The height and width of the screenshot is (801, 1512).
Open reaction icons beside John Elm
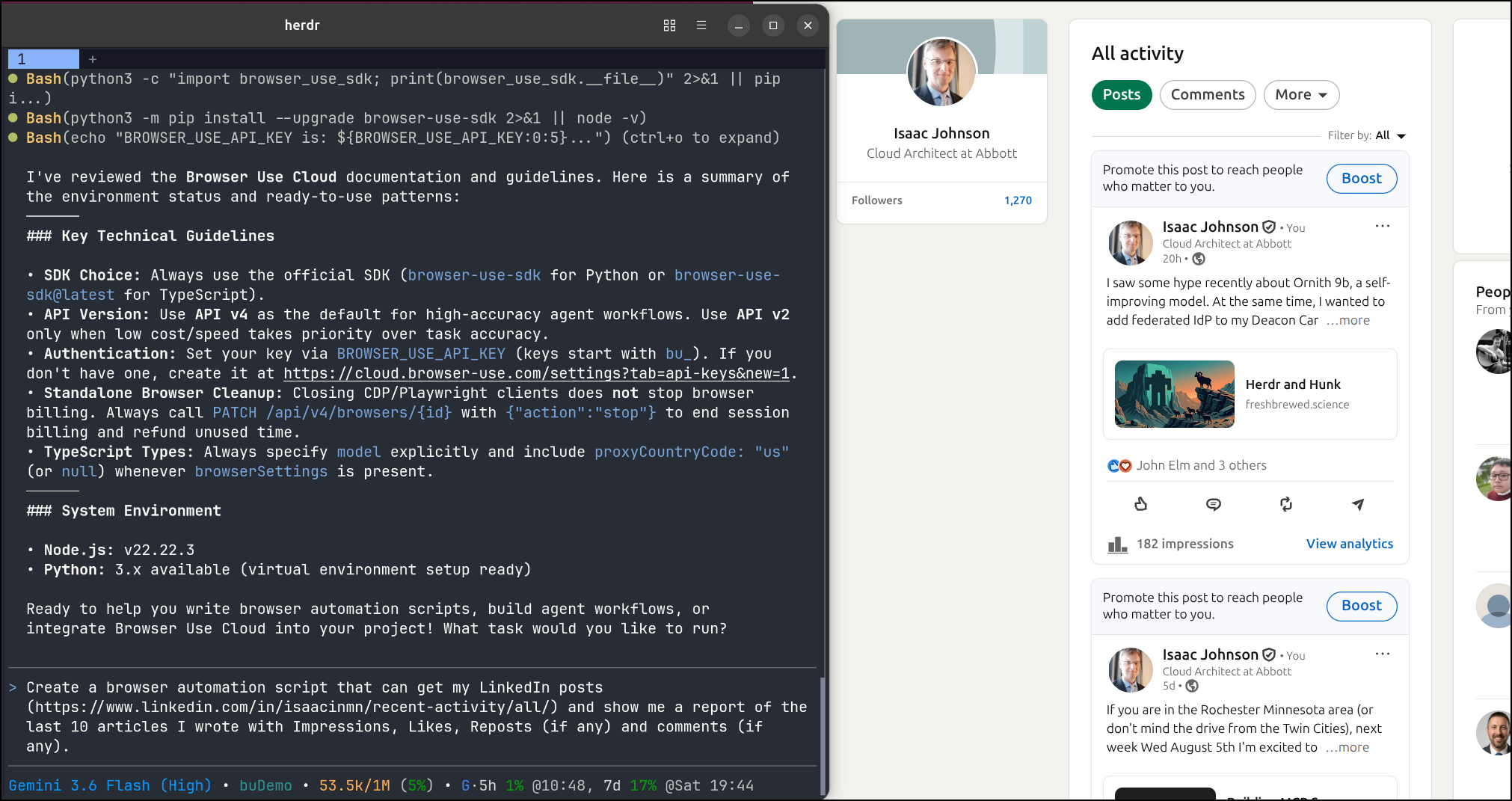tap(1119, 466)
